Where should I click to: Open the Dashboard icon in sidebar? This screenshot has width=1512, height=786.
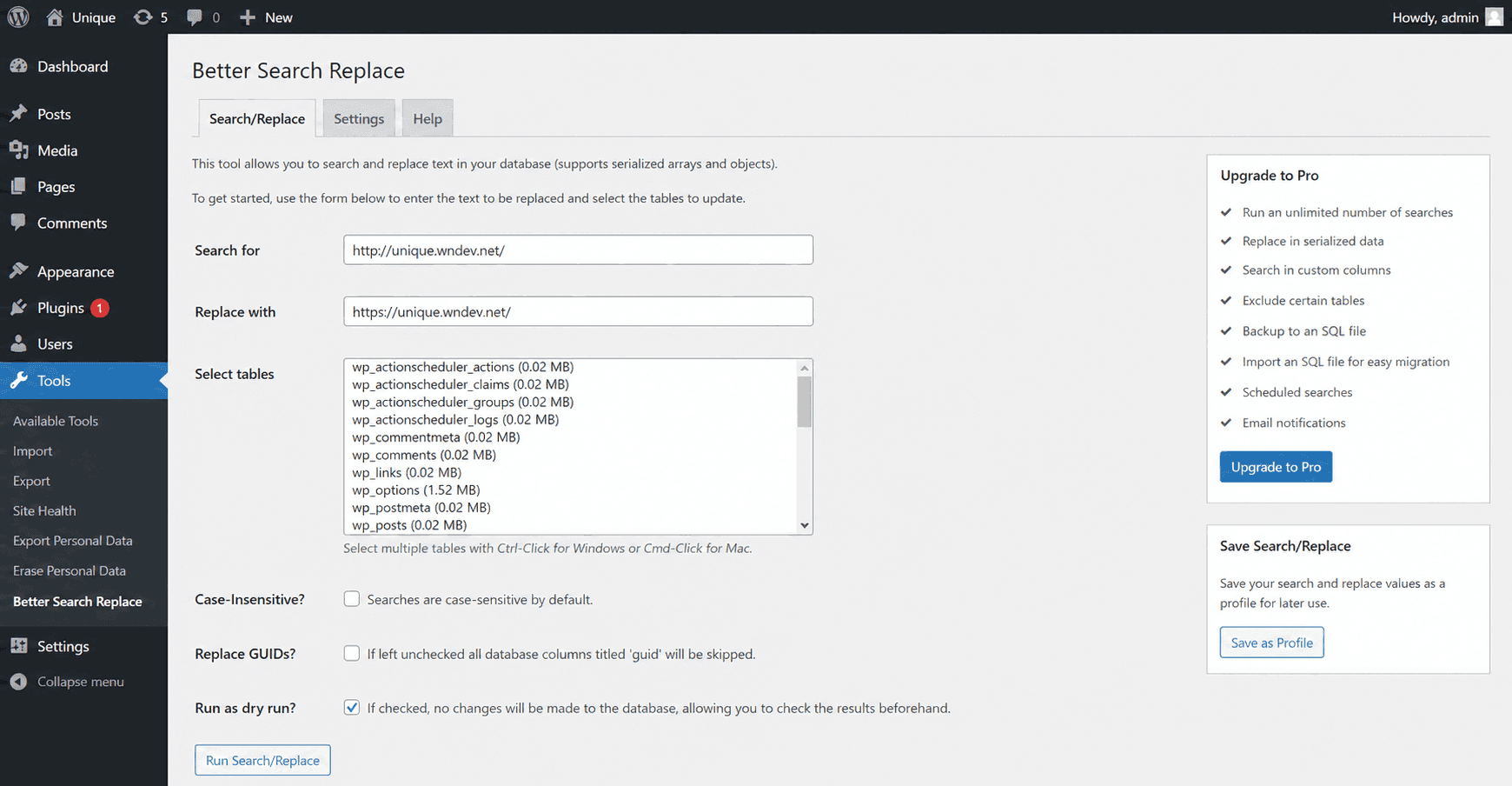[18, 66]
